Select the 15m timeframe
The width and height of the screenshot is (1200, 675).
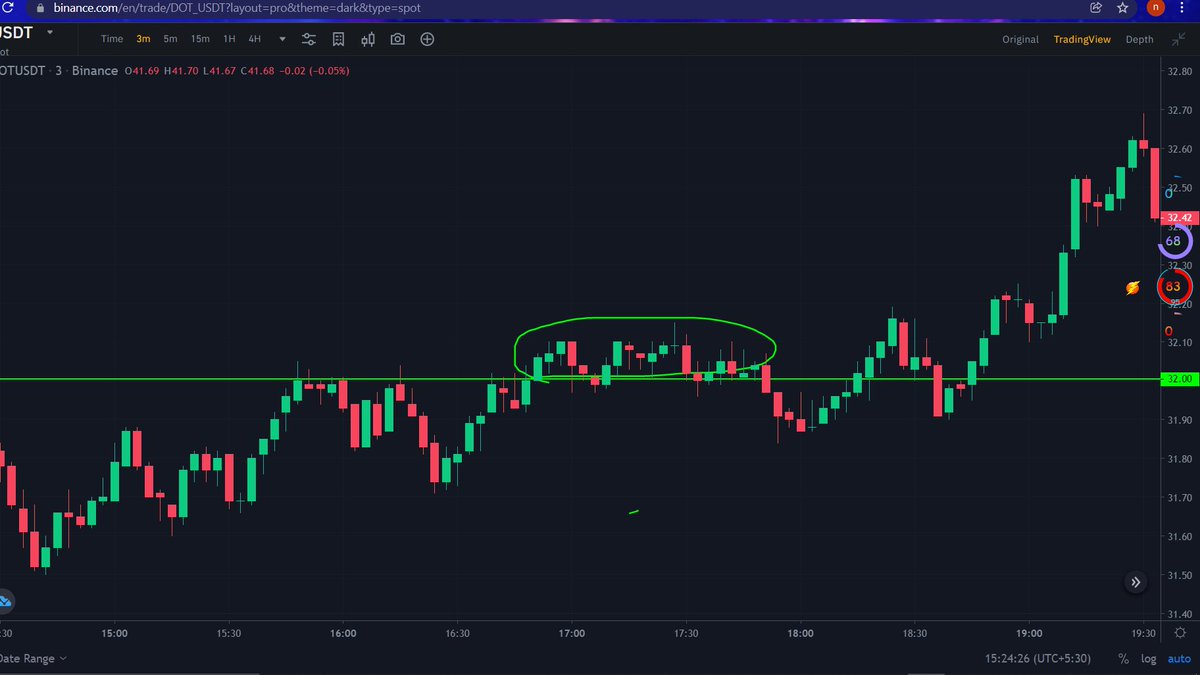point(199,39)
